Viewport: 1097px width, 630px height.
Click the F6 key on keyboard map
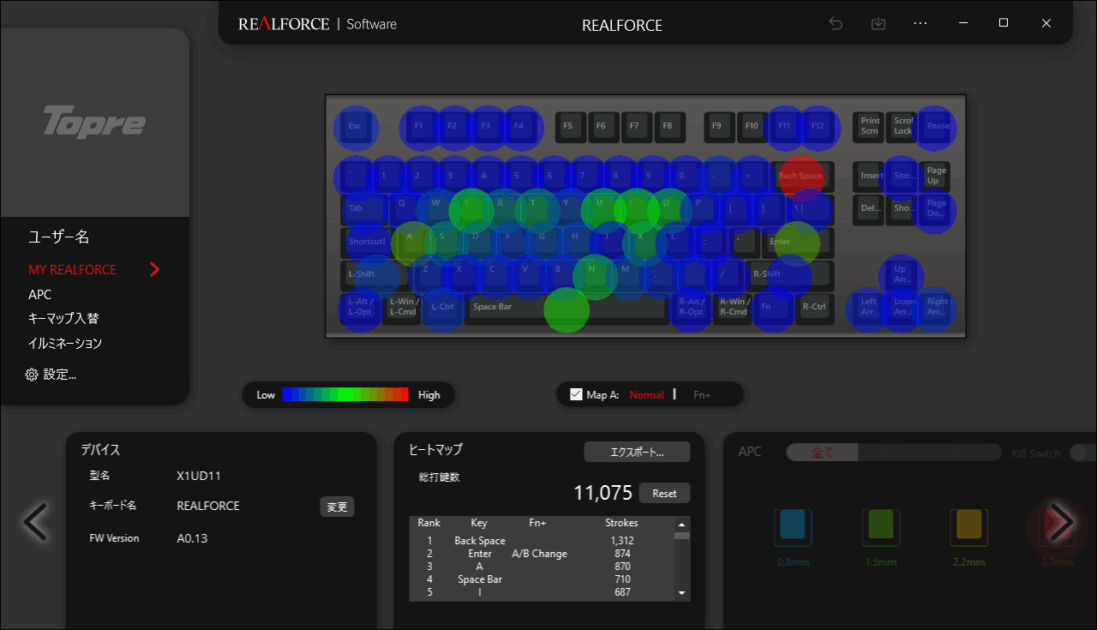[x=603, y=127]
